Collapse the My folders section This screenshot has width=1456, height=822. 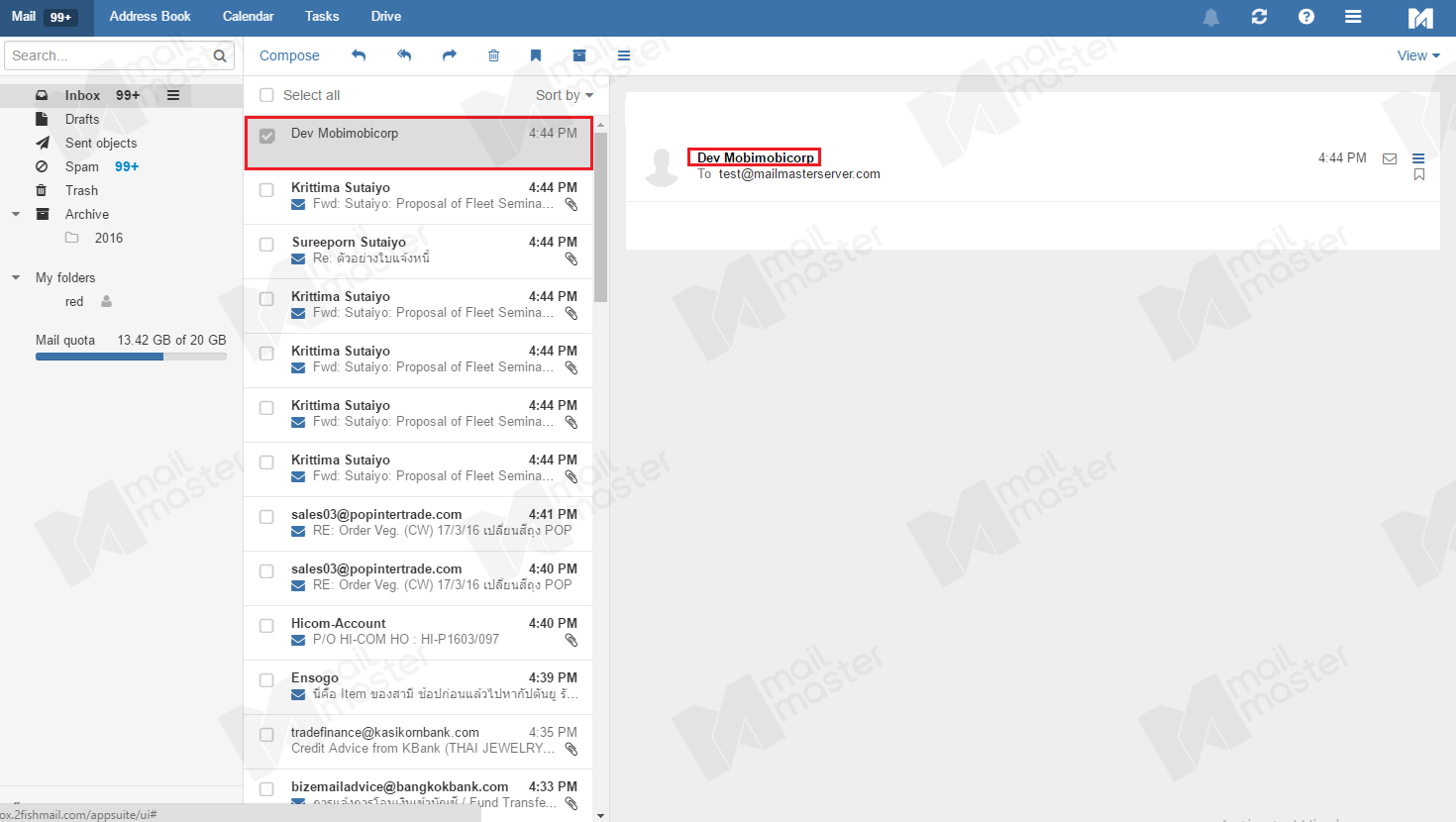15,277
